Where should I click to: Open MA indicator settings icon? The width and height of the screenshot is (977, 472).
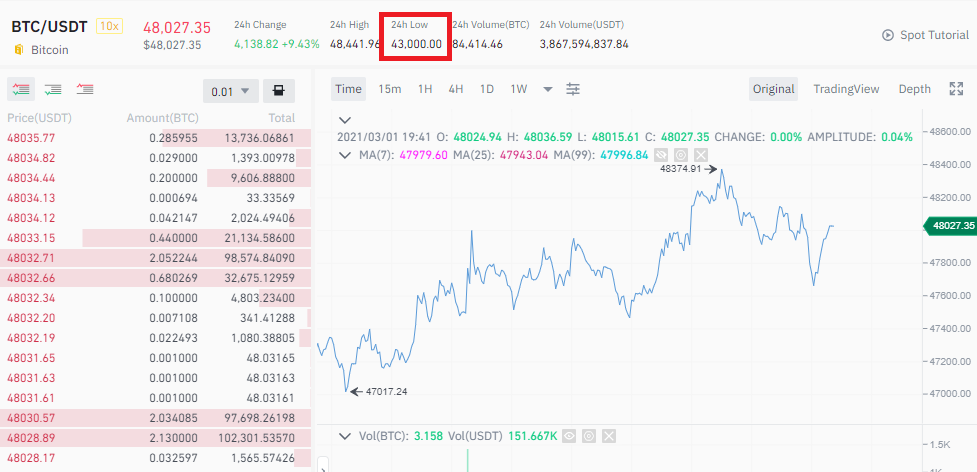tap(681, 154)
